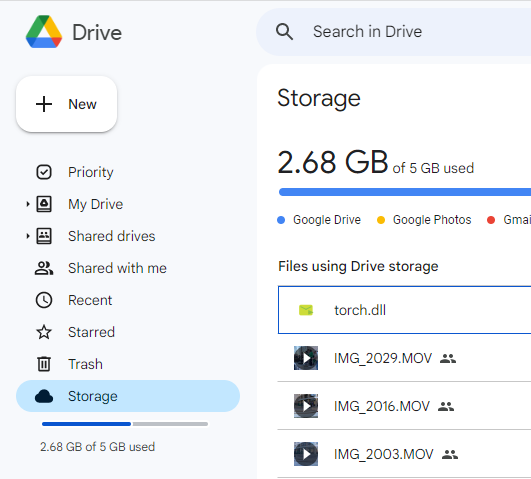Screen dimensions: 531x479
Task: Select the IMG_2016.MOV file name
Action: click(x=382, y=406)
